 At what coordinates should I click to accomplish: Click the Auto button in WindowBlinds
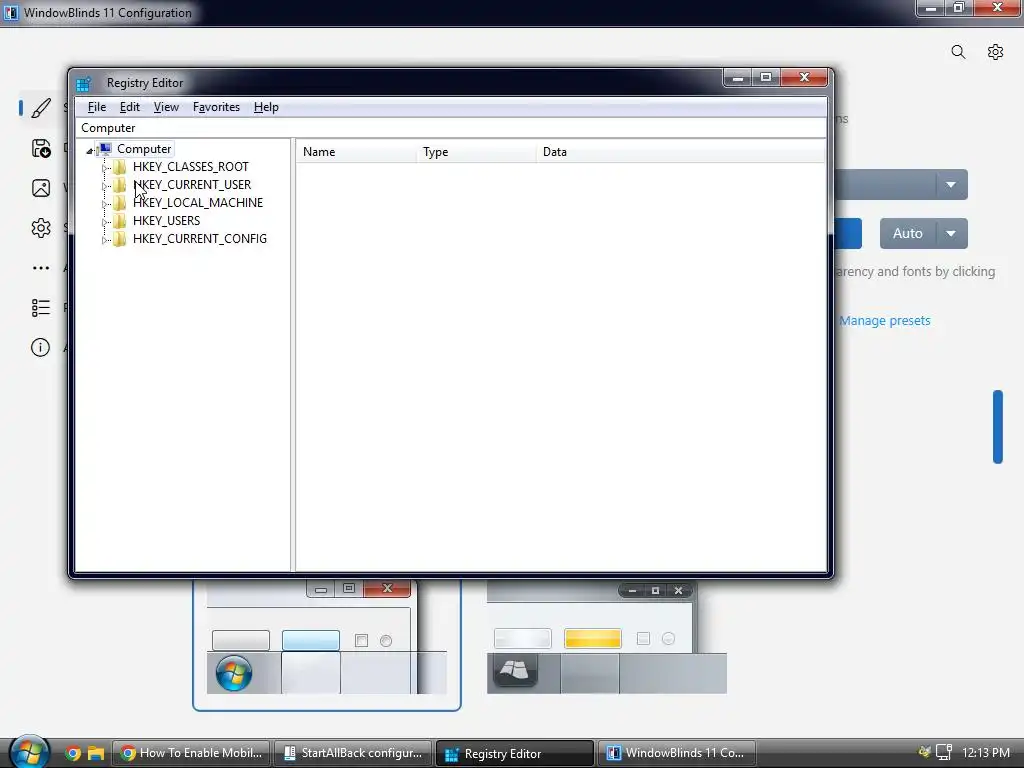click(x=908, y=234)
